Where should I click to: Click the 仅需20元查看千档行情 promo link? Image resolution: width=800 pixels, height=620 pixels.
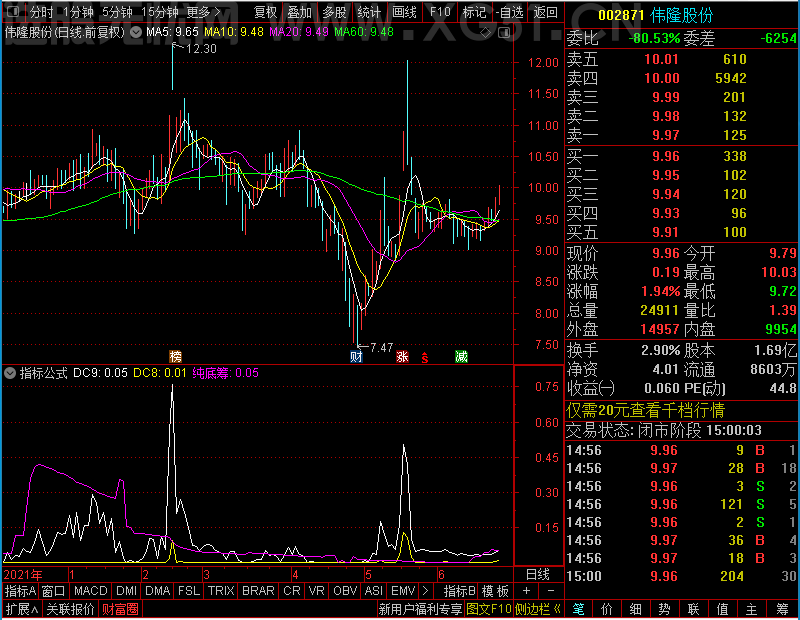[645, 410]
